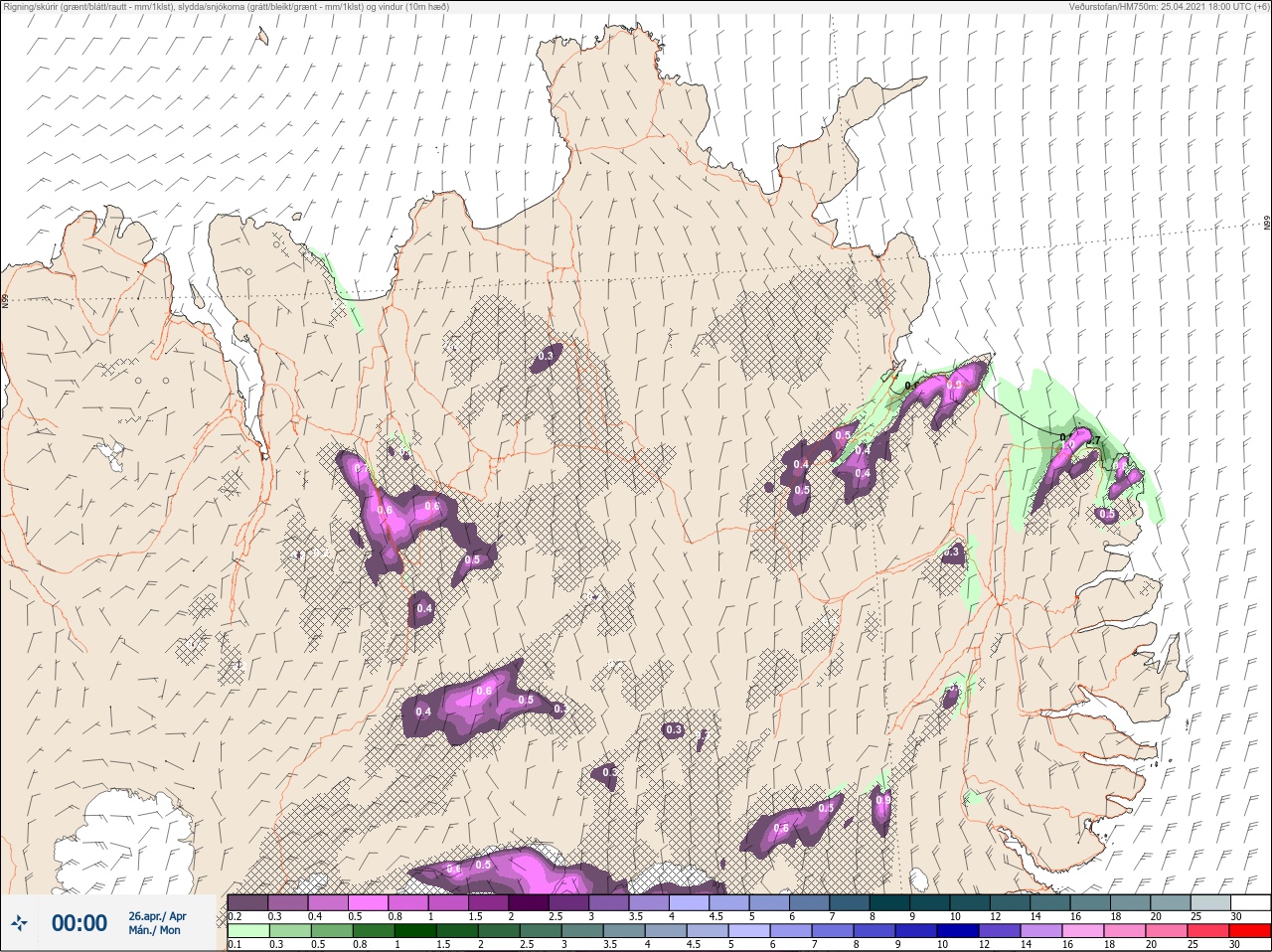Click the compass star icon beside the time
The image size is (1272, 952).
pos(19,923)
